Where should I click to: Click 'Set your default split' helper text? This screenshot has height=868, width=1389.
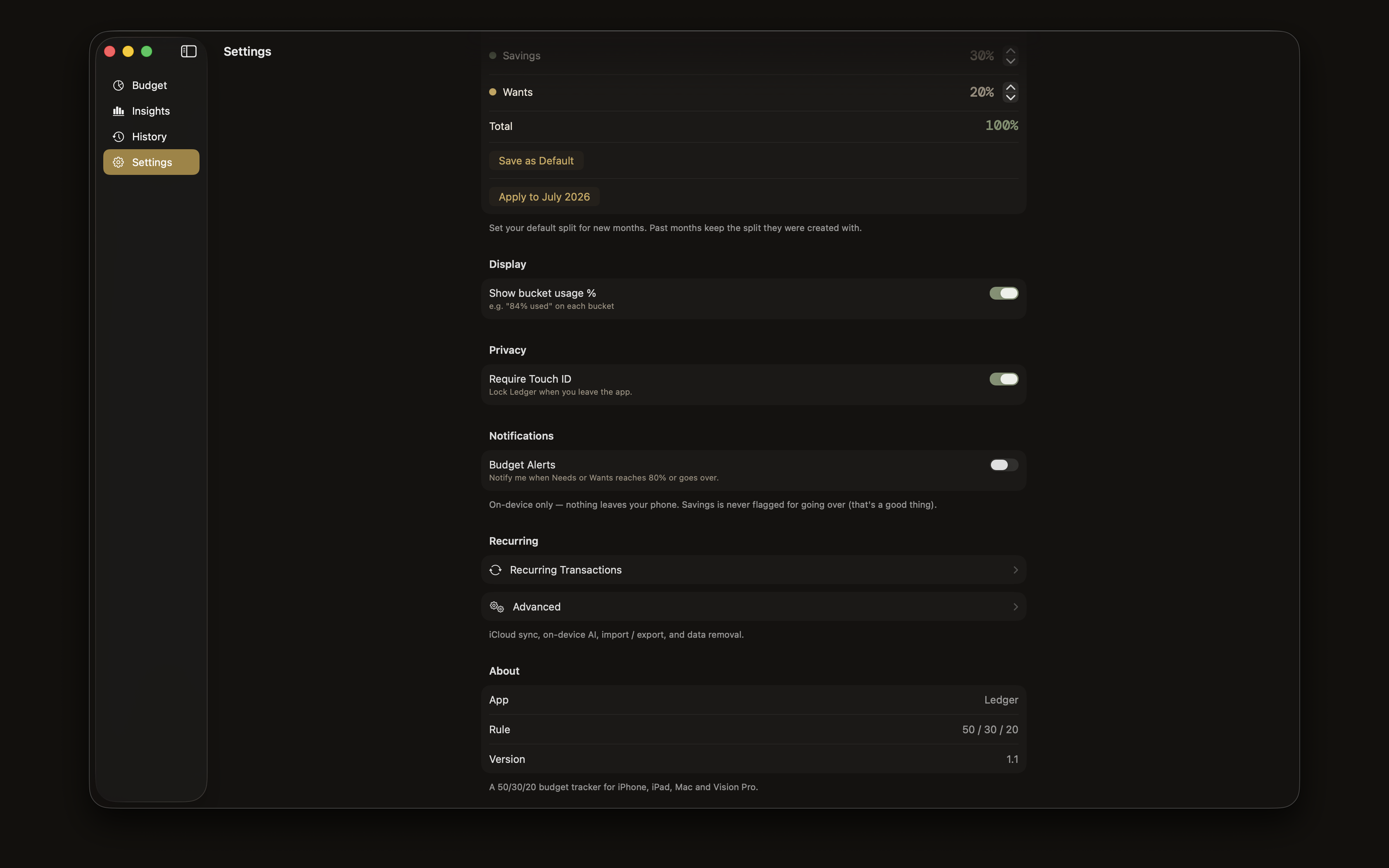tap(675, 228)
